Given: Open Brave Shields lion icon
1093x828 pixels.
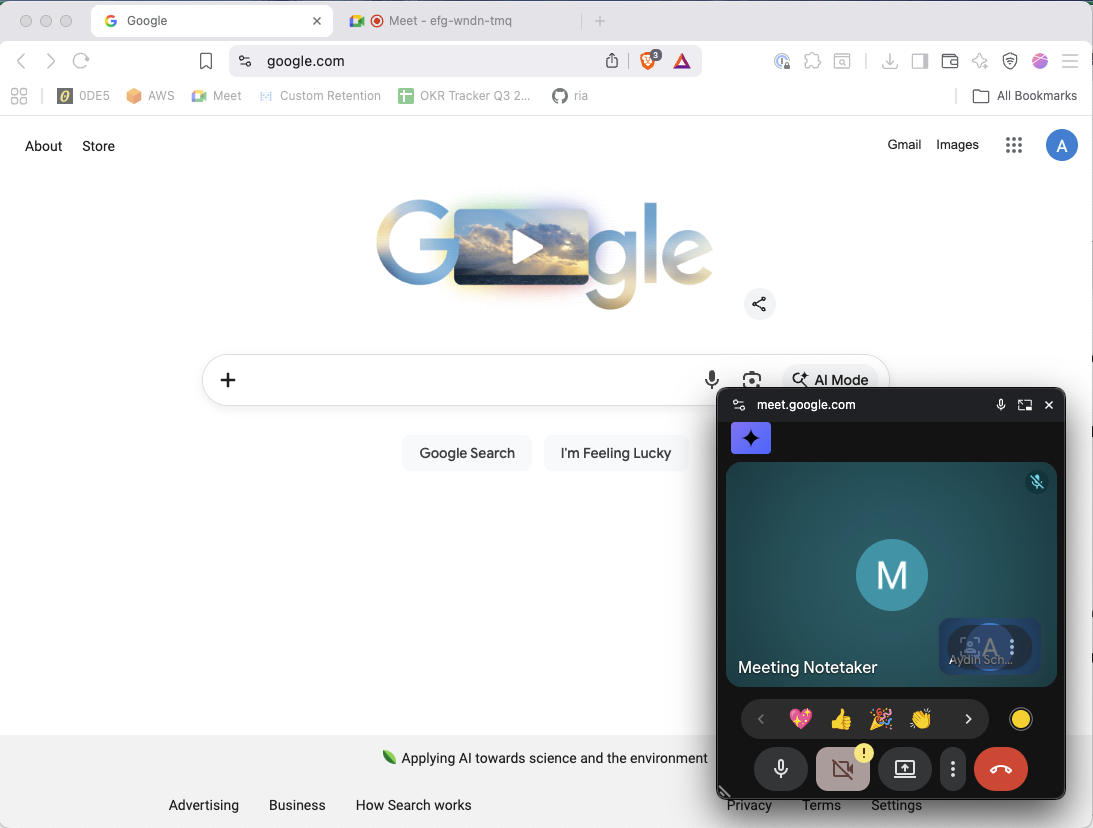Looking at the screenshot, I should tap(648, 61).
